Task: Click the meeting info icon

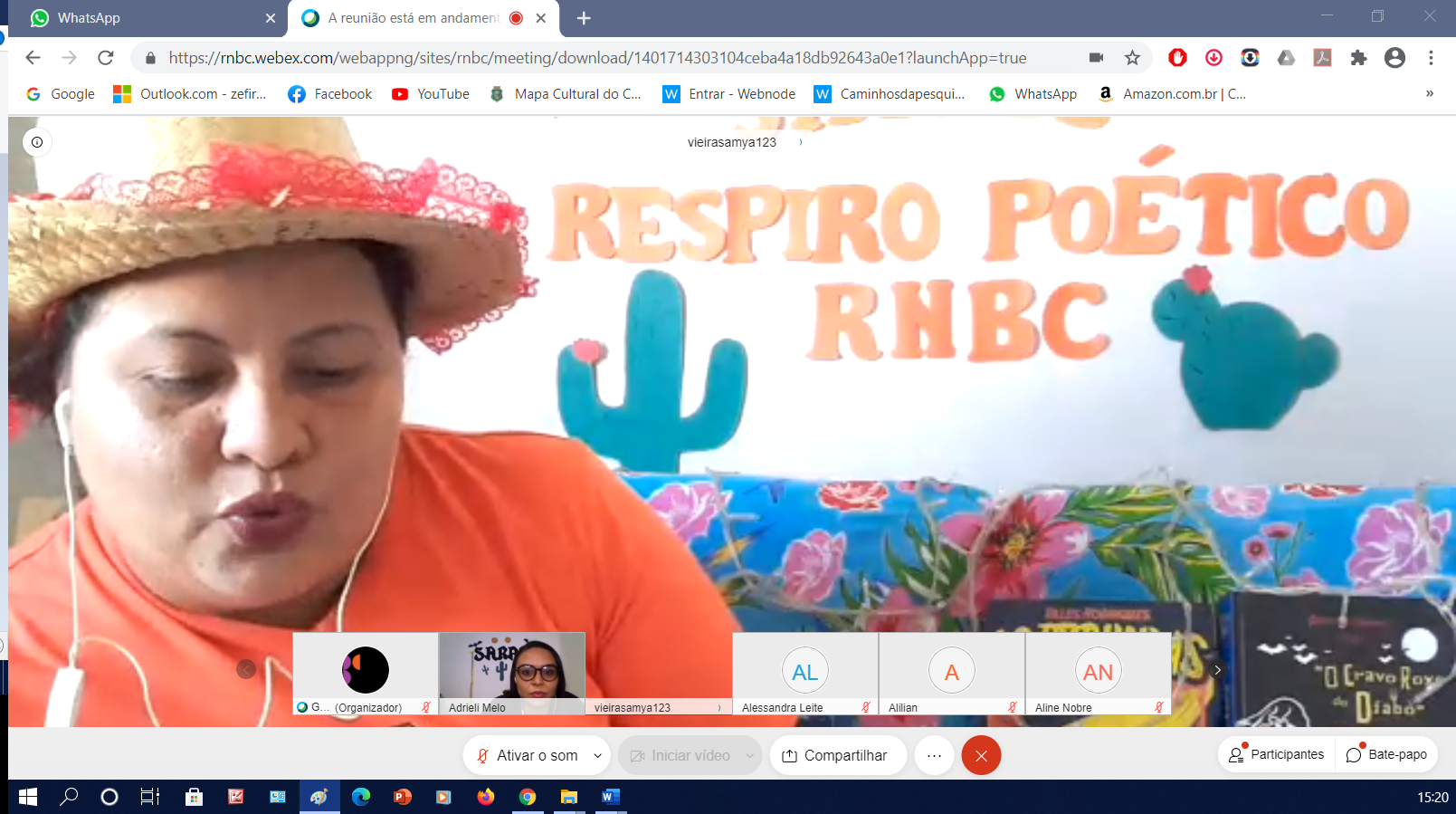Action: tap(37, 142)
